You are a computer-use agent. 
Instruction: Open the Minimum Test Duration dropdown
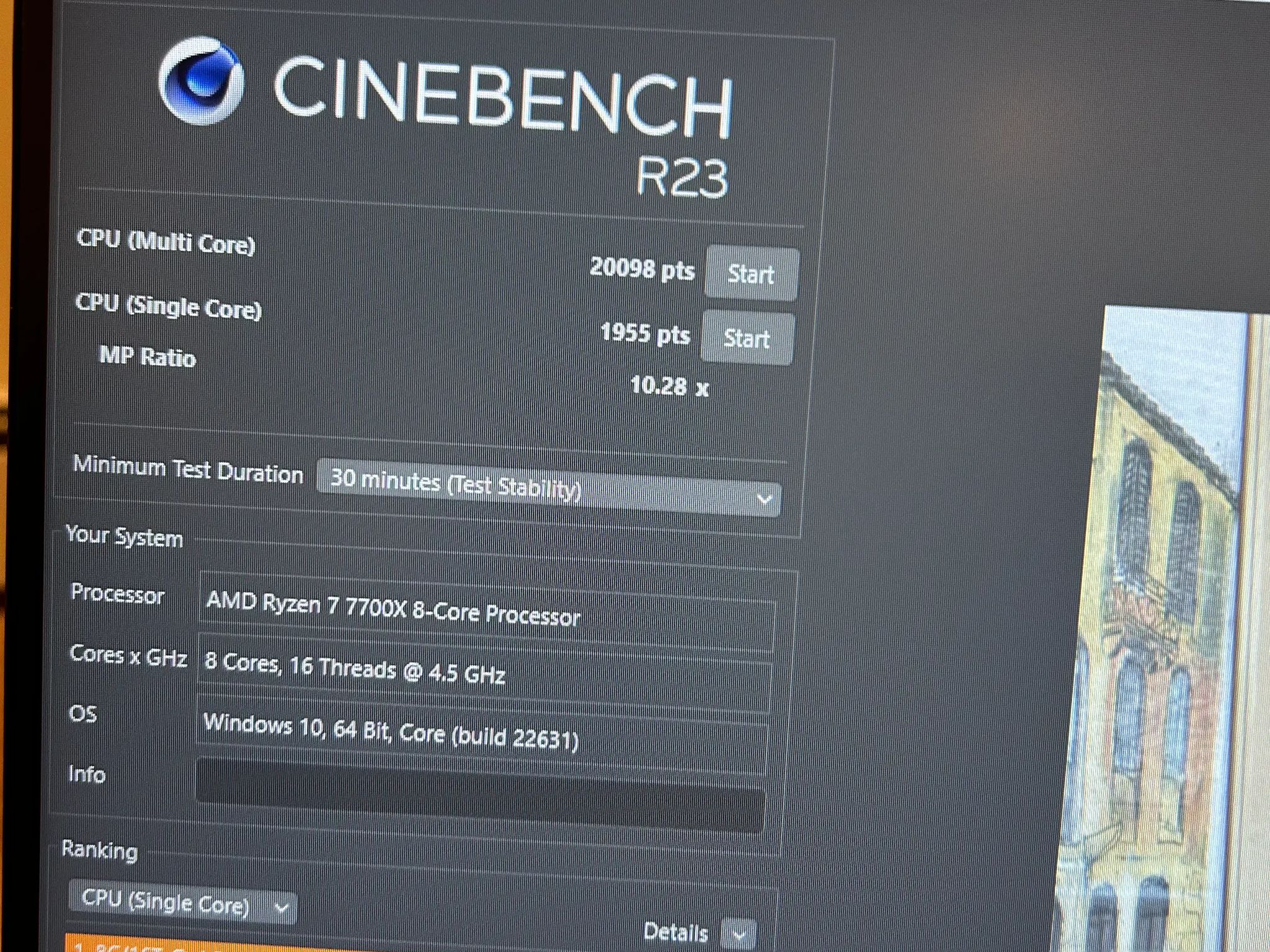coord(548,488)
